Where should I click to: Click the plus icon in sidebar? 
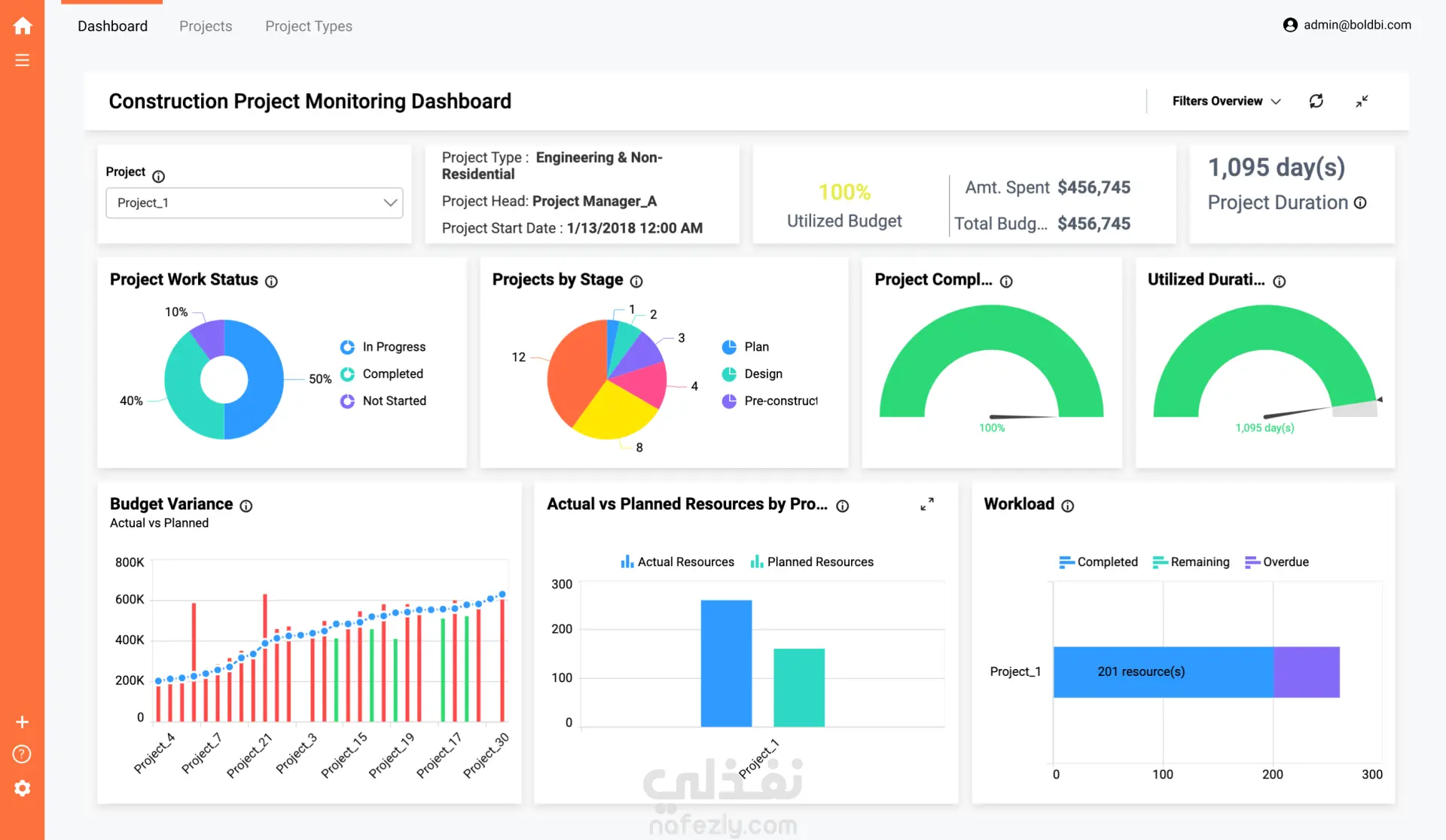tap(23, 722)
